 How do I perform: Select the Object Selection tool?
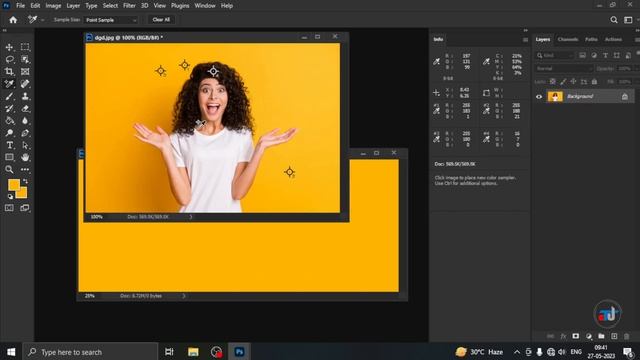[x=25, y=60]
